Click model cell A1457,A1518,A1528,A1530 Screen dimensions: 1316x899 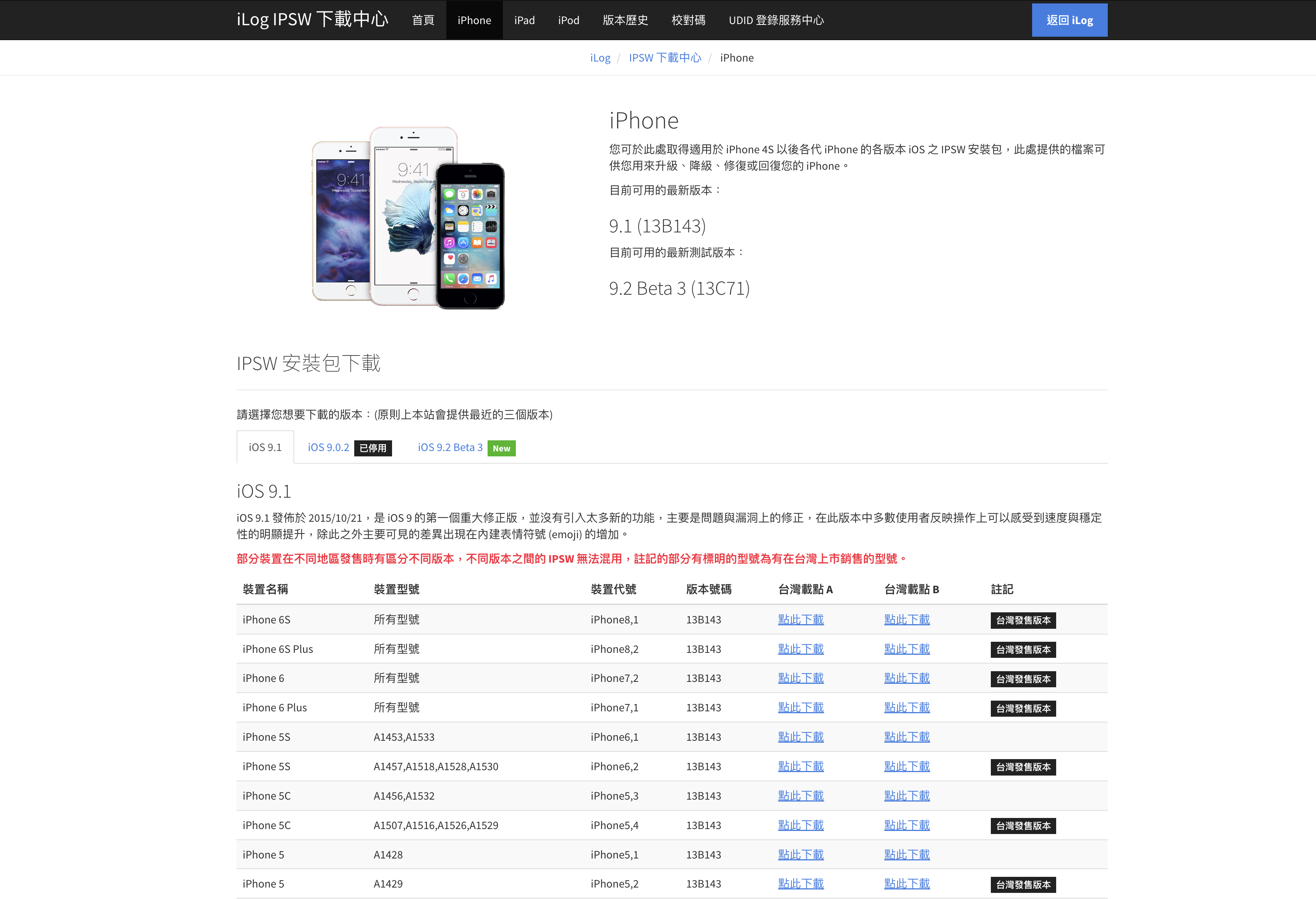(x=436, y=766)
